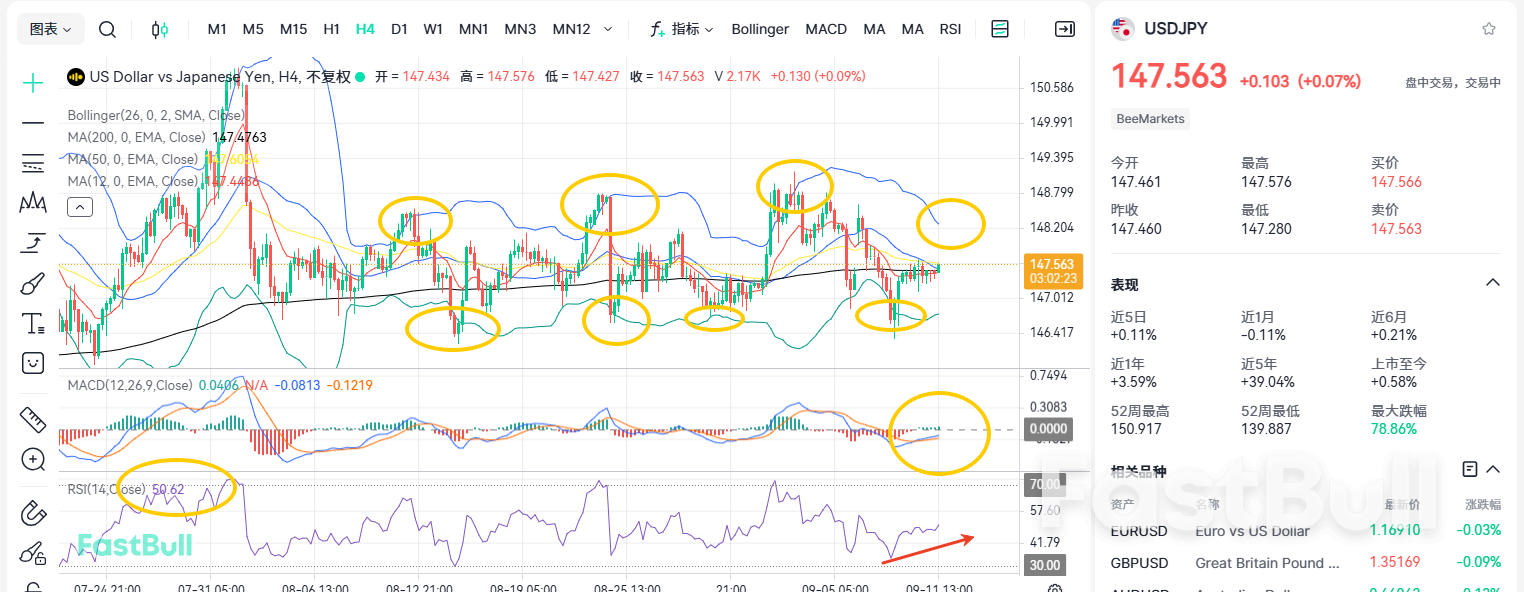Viewport: 1524px width, 592px height.
Task: Select the text annotation tool
Action: (x=33, y=323)
